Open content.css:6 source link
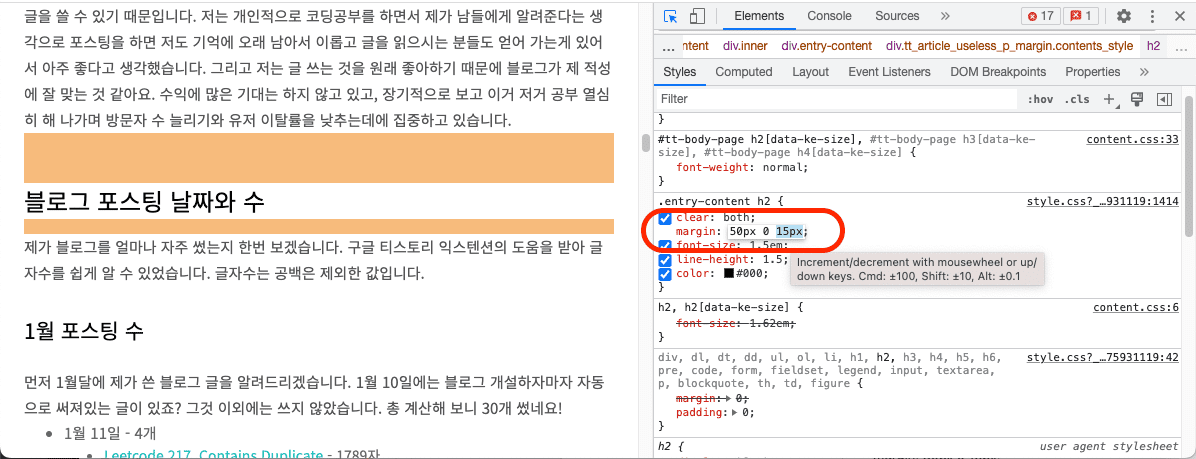 pyautogui.click(x=1136, y=307)
